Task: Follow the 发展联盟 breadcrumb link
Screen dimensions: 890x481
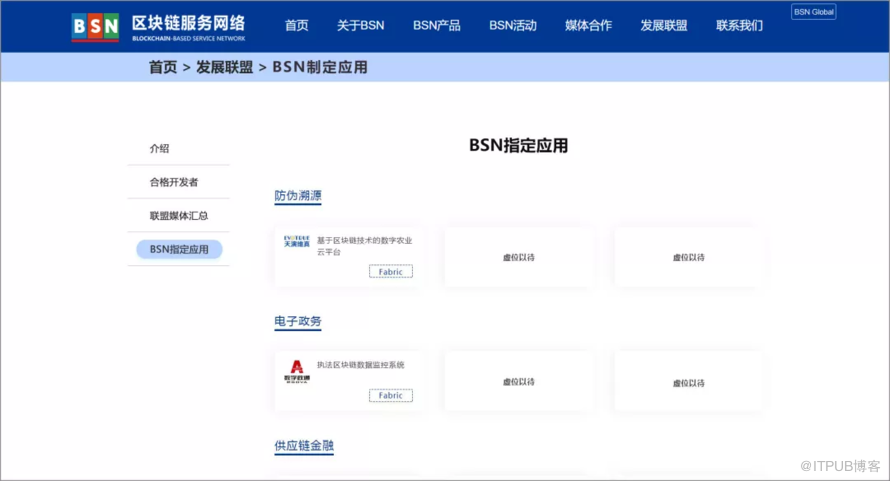Action: (224, 67)
